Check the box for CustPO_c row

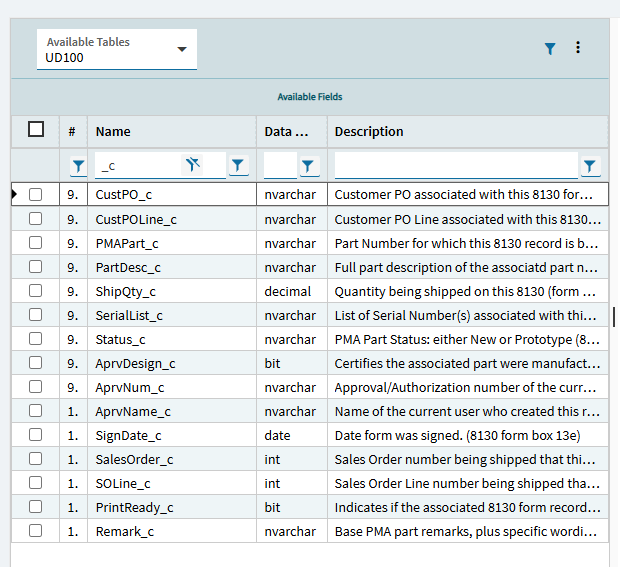(x=36, y=195)
